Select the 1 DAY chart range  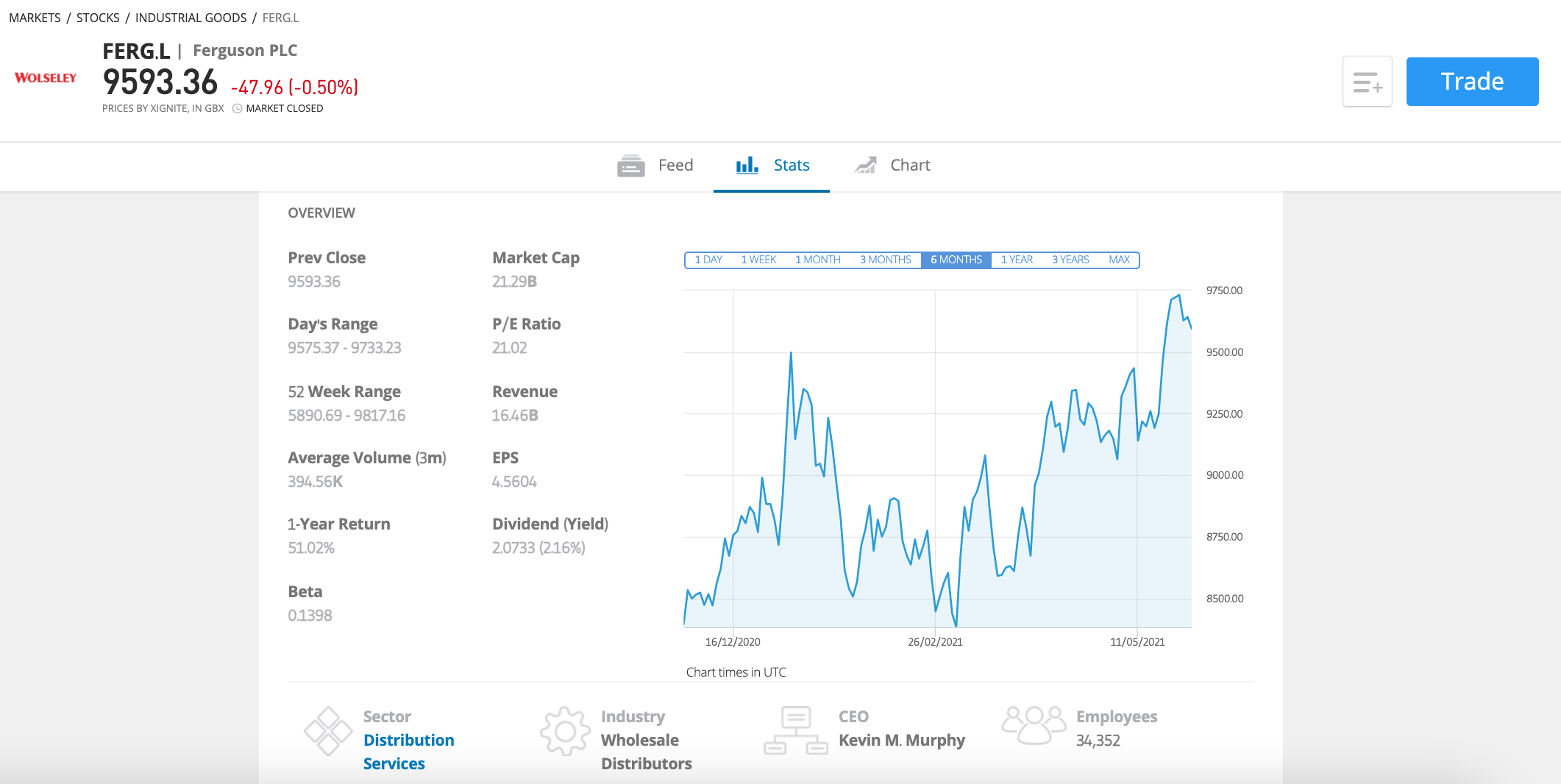[x=708, y=260]
